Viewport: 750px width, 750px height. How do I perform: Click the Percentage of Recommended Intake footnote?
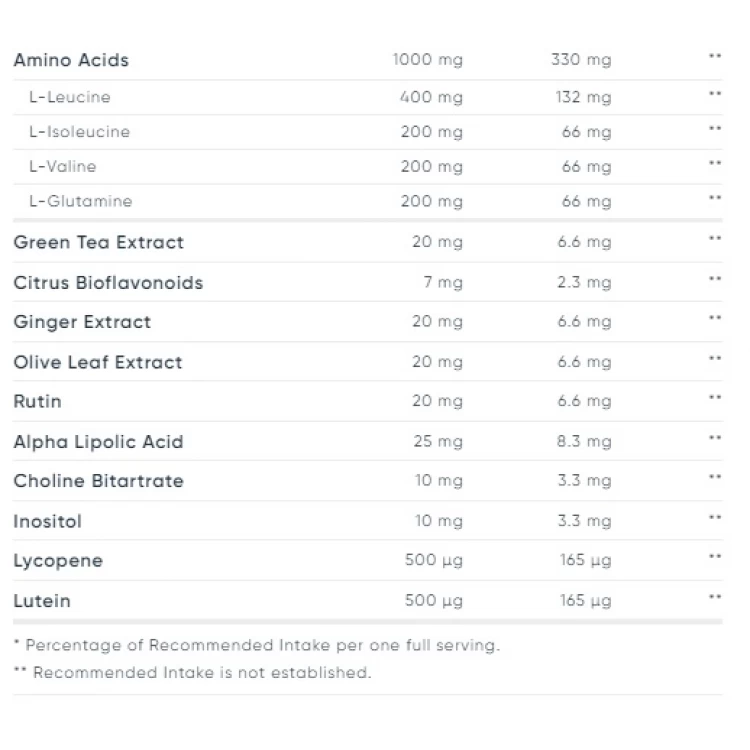(257, 645)
